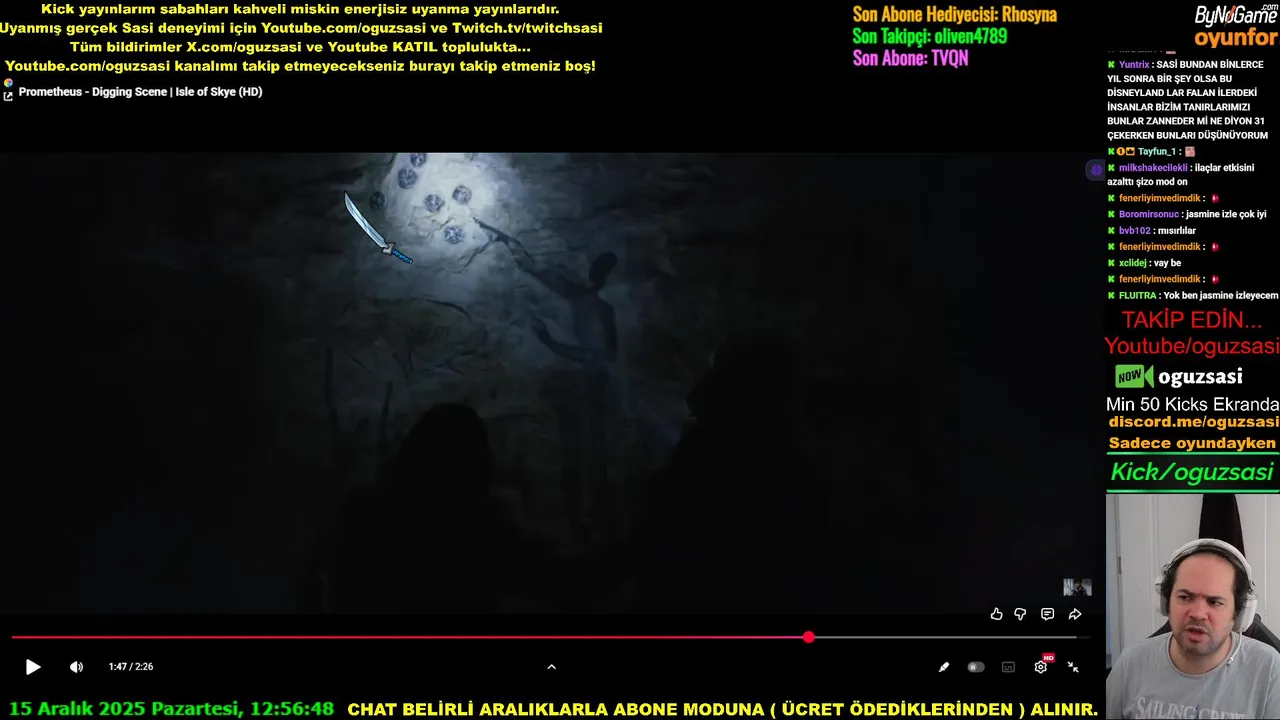Click the streamer webcam feed
The height and width of the screenshot is (720, 1280).
(x=1192, y=606)
